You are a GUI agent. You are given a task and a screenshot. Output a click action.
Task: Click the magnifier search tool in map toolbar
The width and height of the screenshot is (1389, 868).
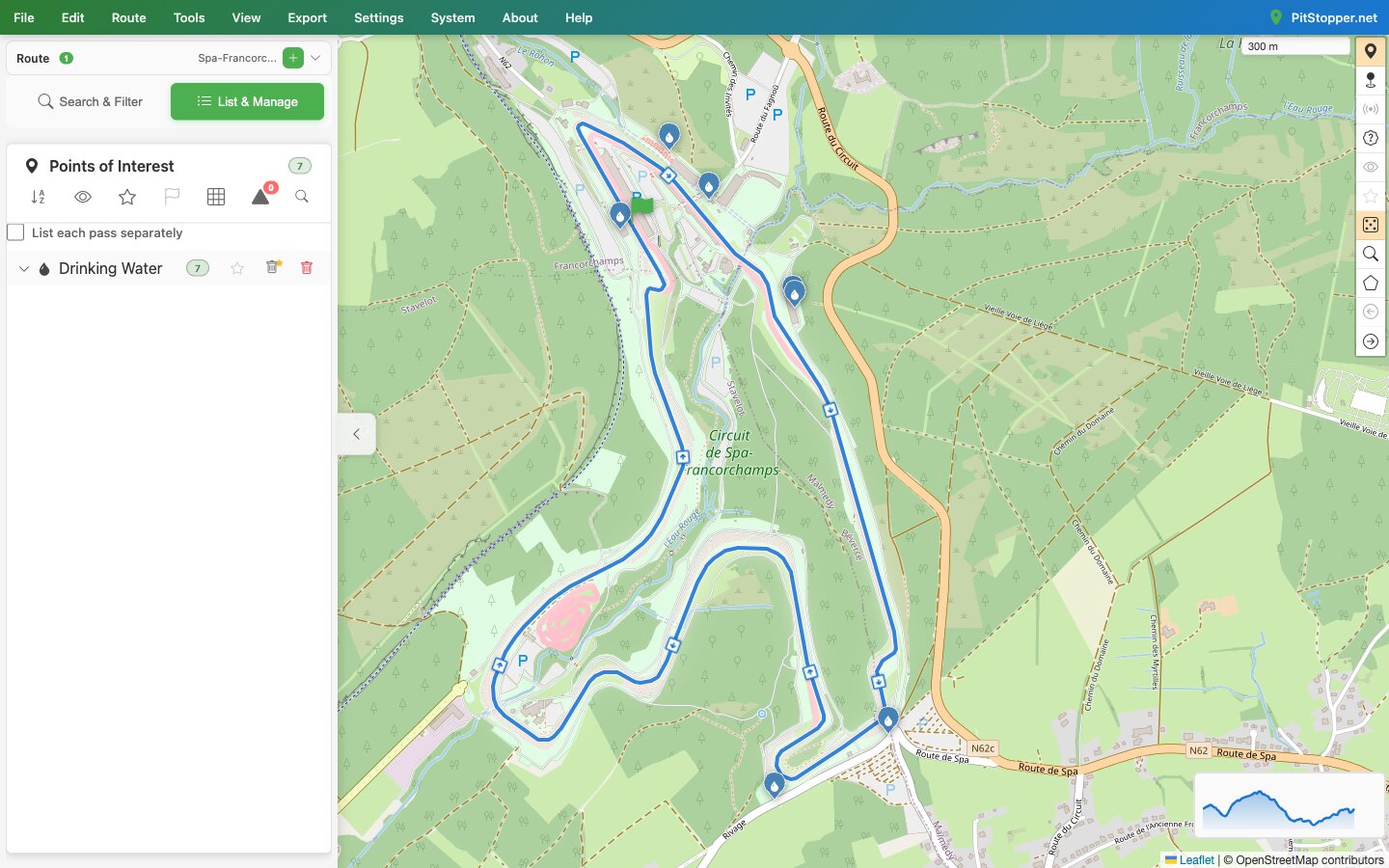[1371, 254]
